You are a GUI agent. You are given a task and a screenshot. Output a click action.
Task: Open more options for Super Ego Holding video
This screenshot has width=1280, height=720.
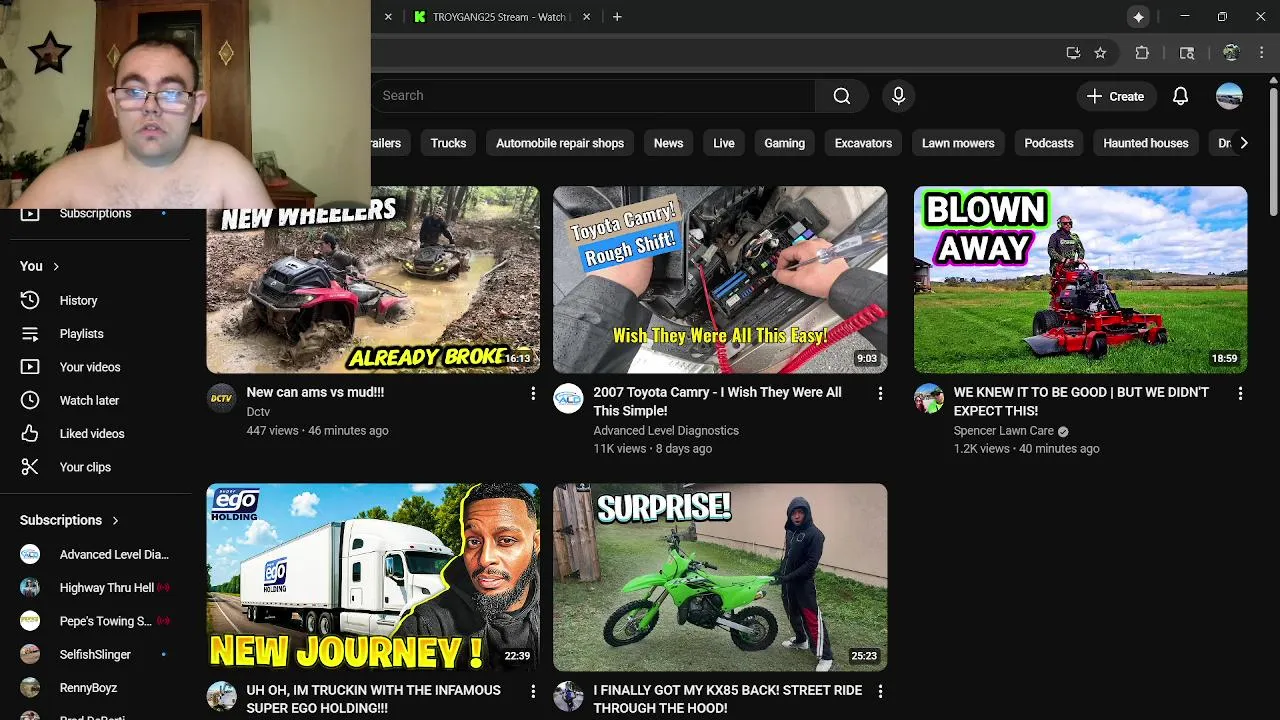533,692
